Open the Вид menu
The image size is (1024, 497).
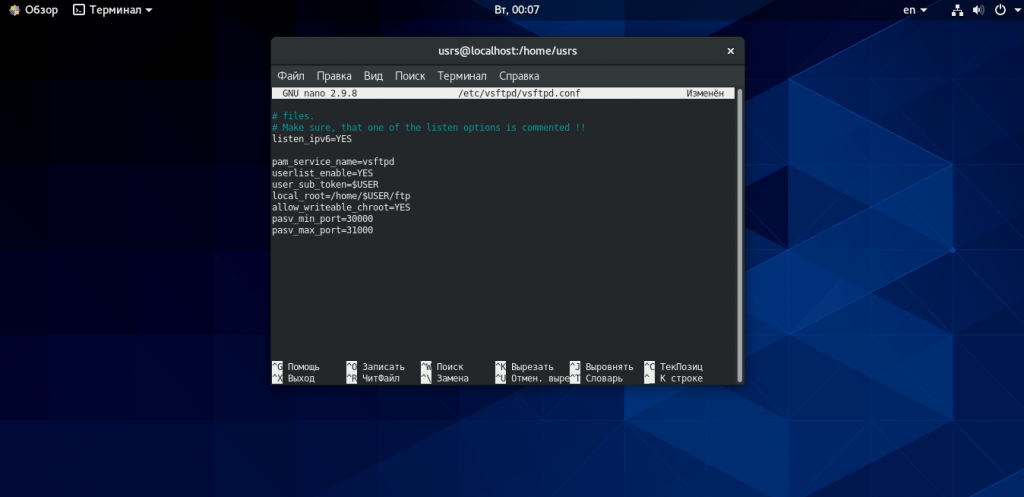tap(373, 76)
